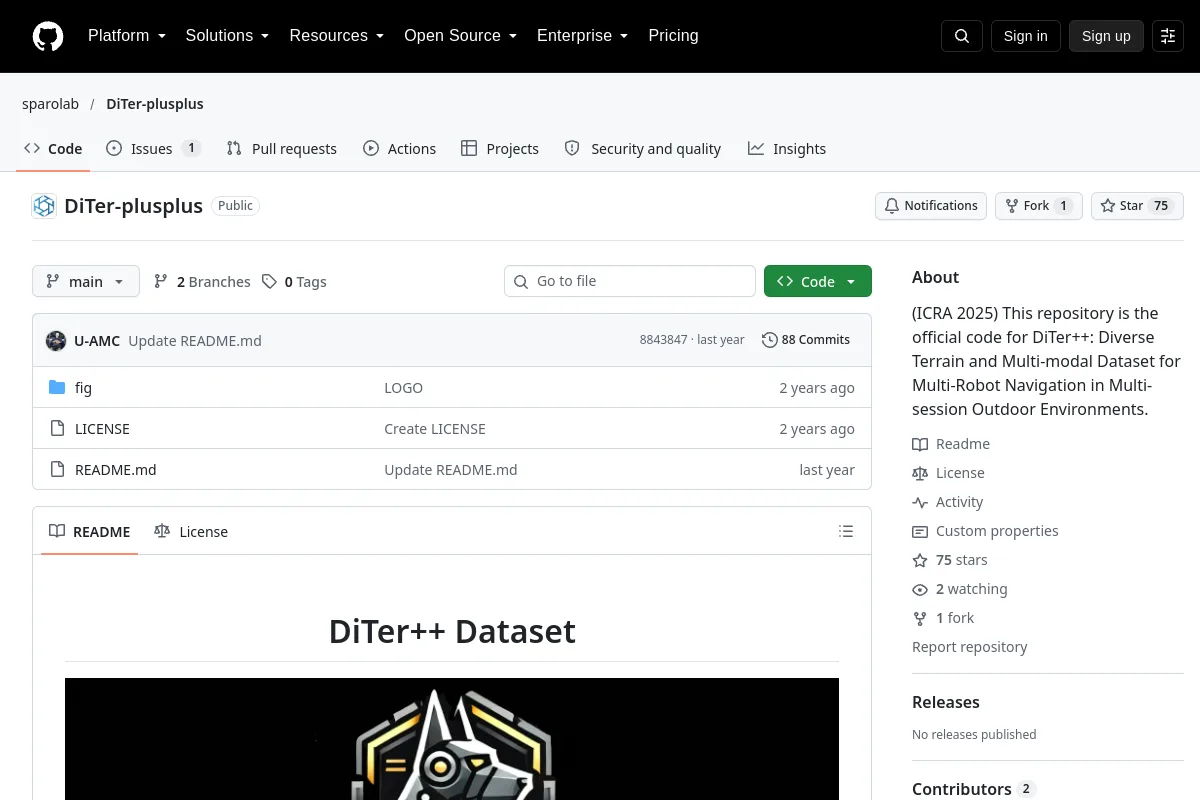The height and width of the screenshot is (800, 1200).
Task: Open the Security and quality tab
Action: point(643,149)
